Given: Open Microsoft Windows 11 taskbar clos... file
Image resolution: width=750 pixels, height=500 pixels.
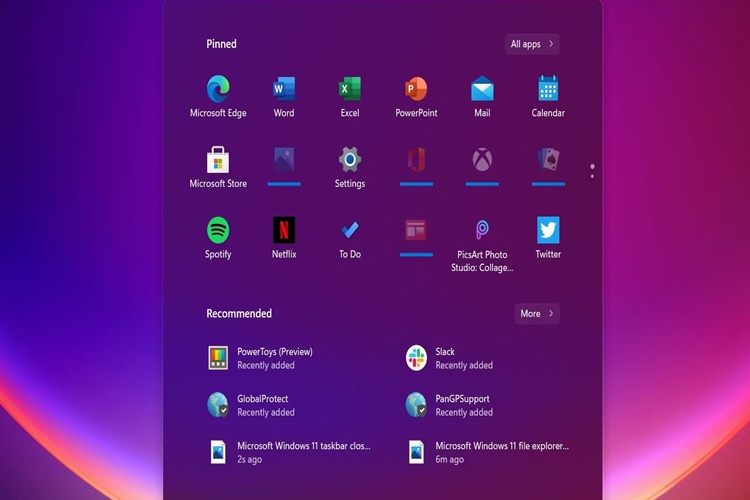Looking at the screenshot, I should (x=289, y=452).
